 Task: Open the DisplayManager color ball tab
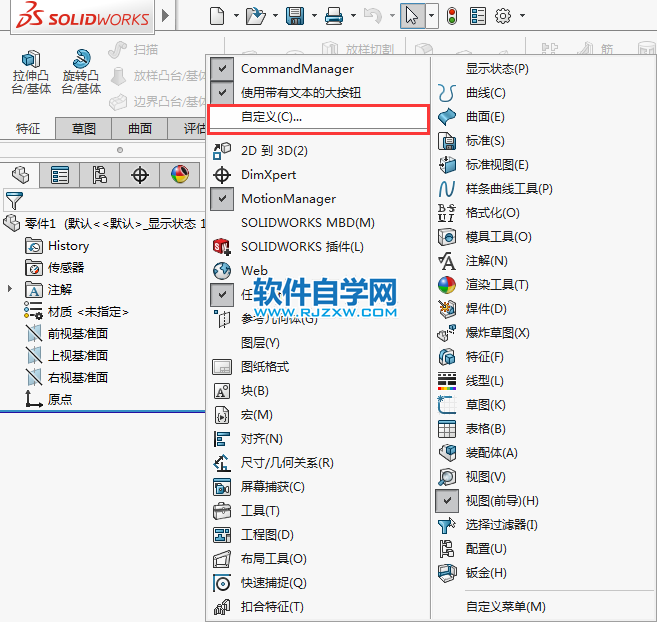[180, 175]
